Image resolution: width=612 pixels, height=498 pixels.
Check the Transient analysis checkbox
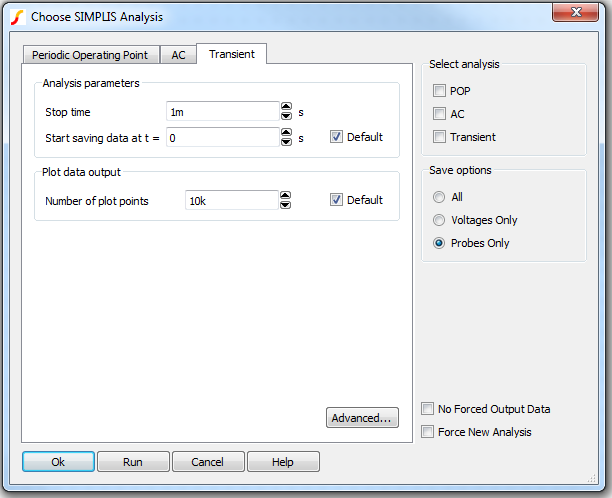440,137
